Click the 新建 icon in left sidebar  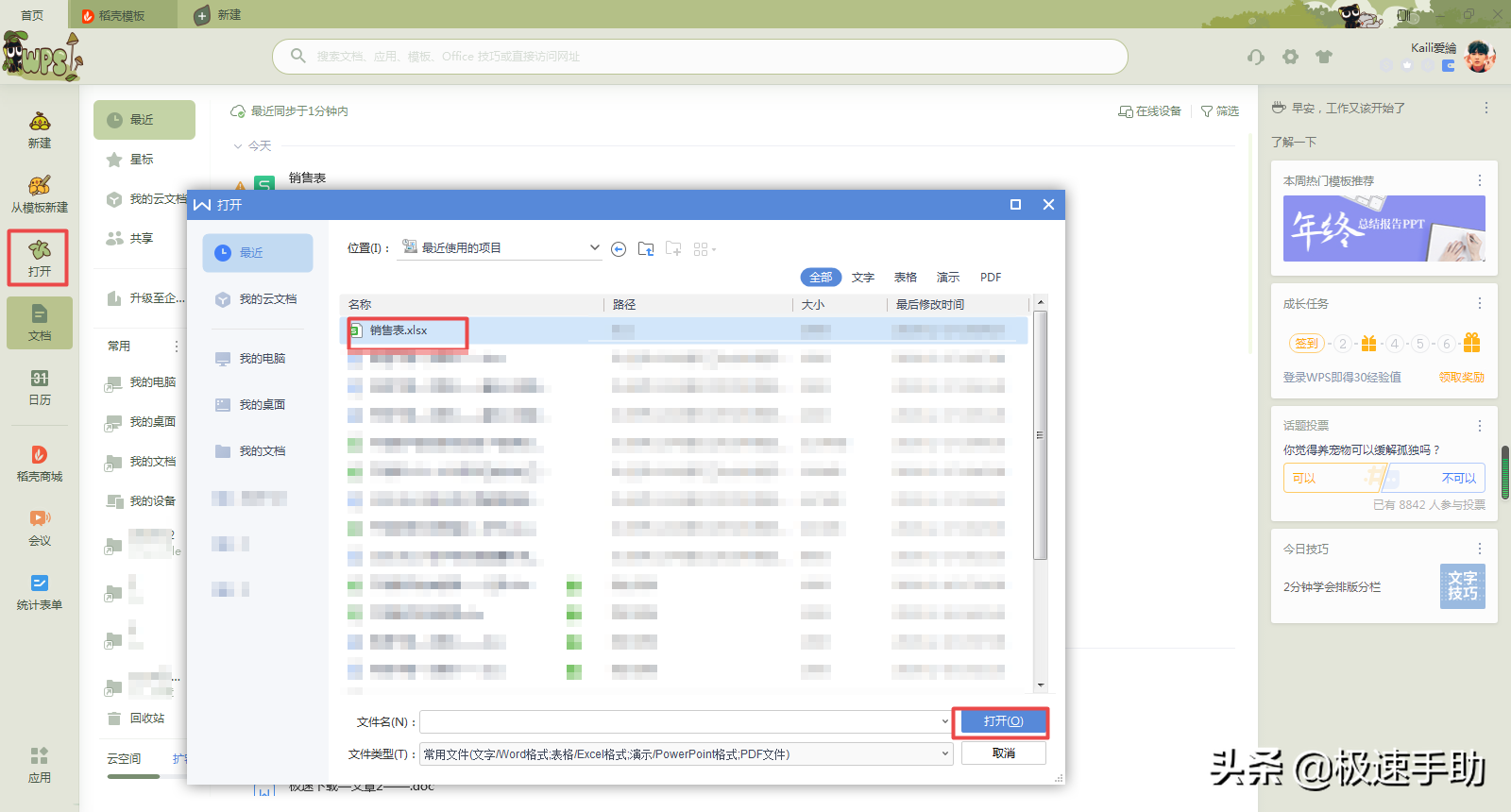click(x=40, y=130)
